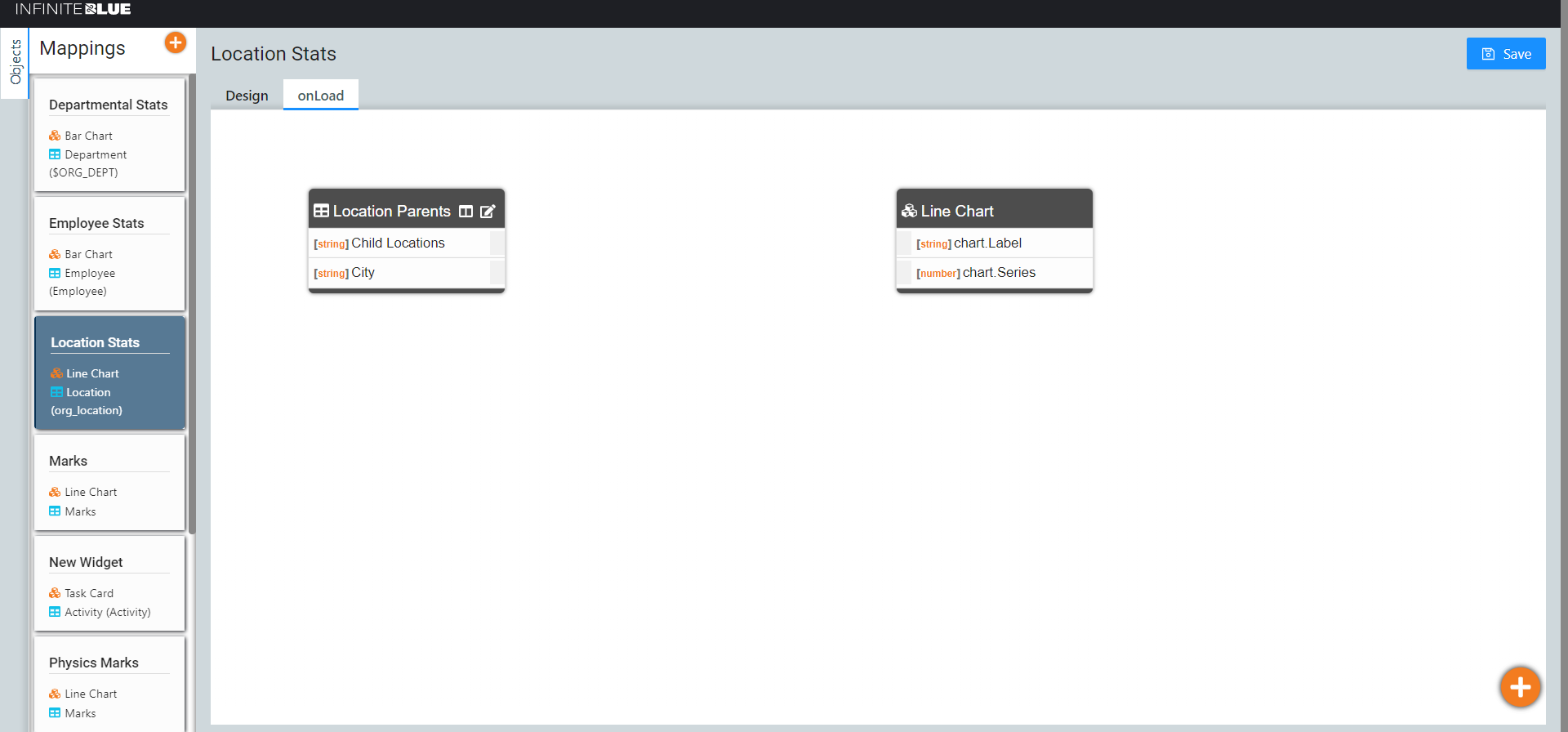Click Activity table icon under New Widget
Viewport: 1568px width, 732px height.
click(55, 612)
